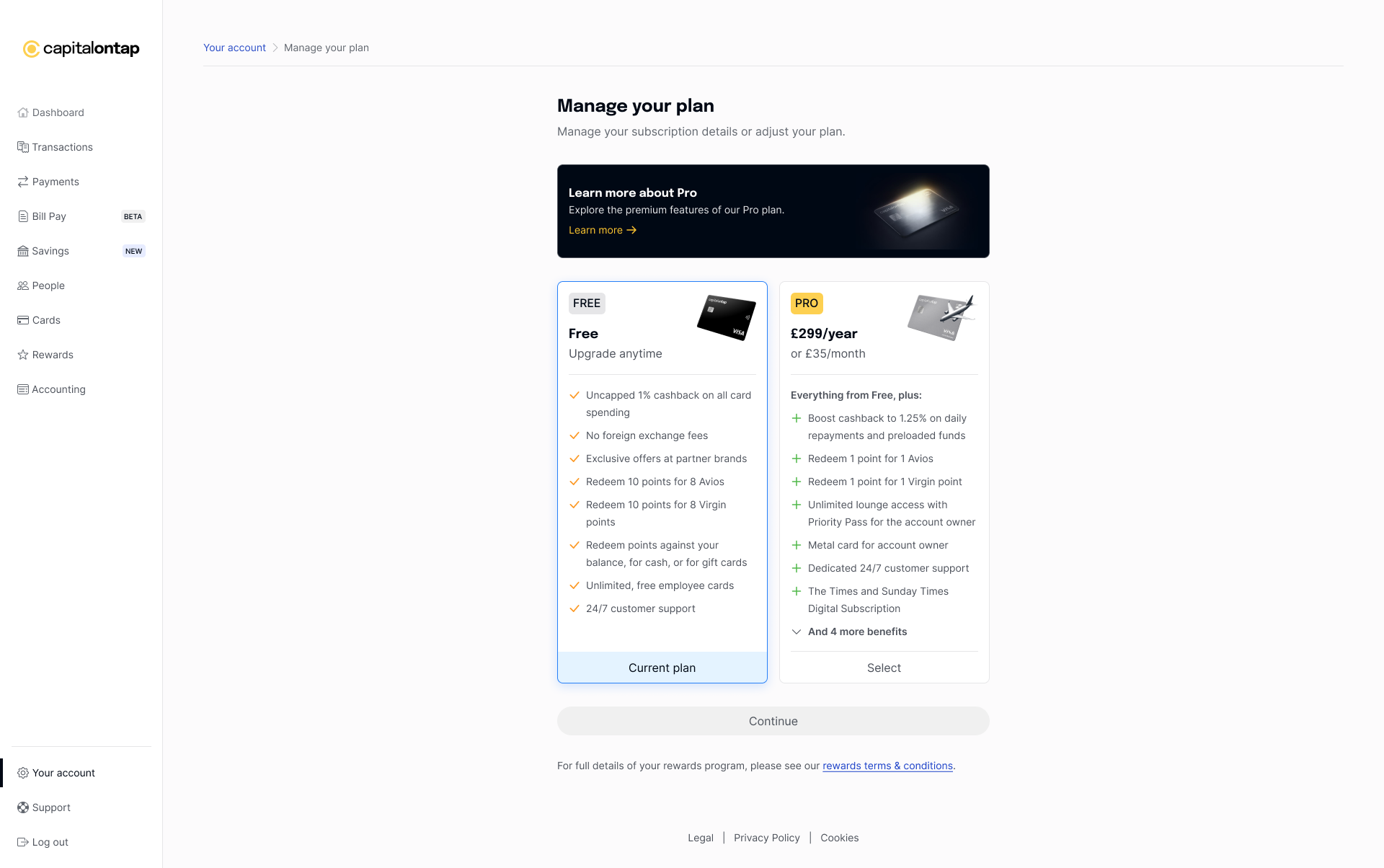Click the BETA badge beside Bill Pay
Image resolution: width=1384 pixels, height=868 pixels.
(133, 216)
